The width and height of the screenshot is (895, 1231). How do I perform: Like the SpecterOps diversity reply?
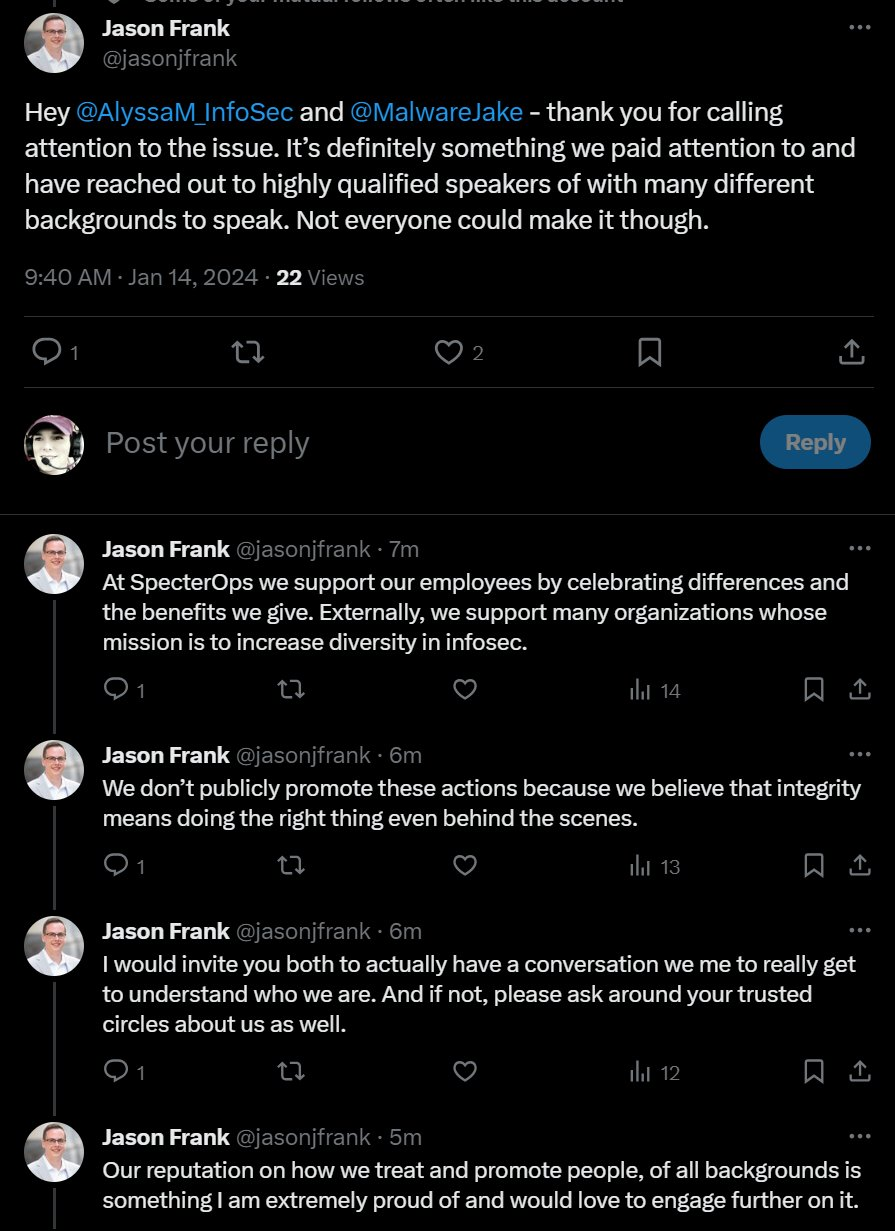coord(465,690)
